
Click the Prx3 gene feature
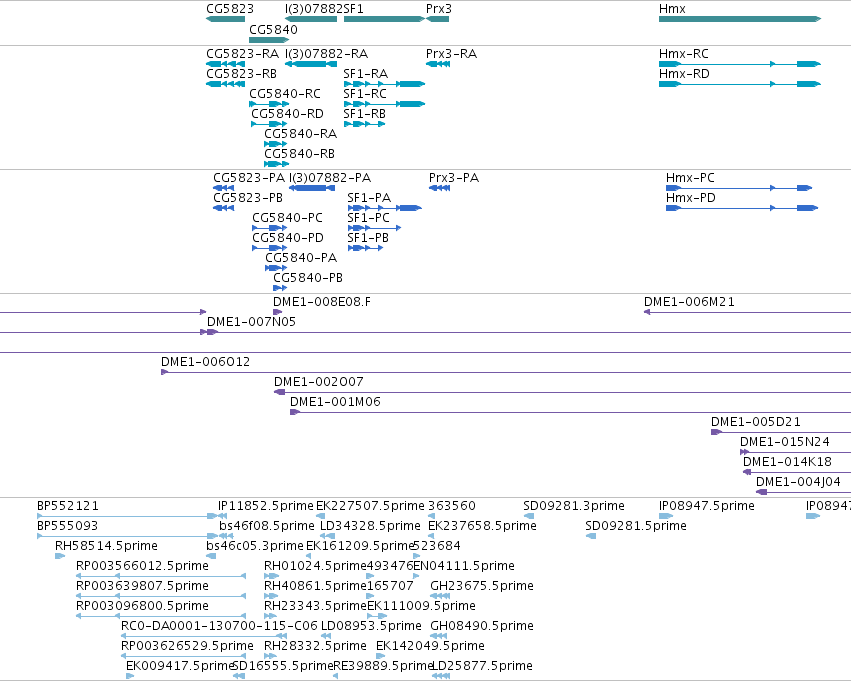click(437, 19)
